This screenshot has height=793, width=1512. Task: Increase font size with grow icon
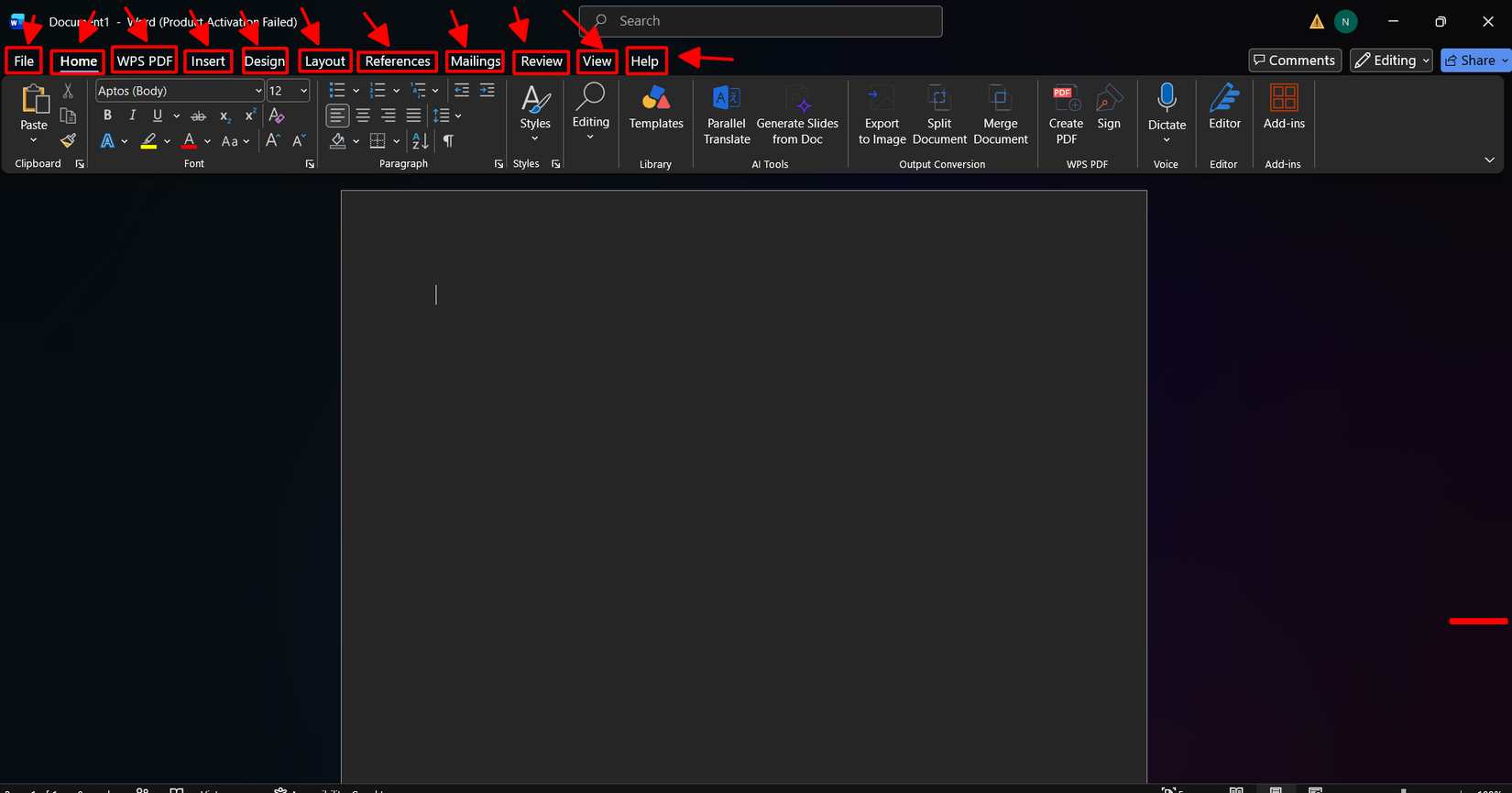click(x=273, y=140)
